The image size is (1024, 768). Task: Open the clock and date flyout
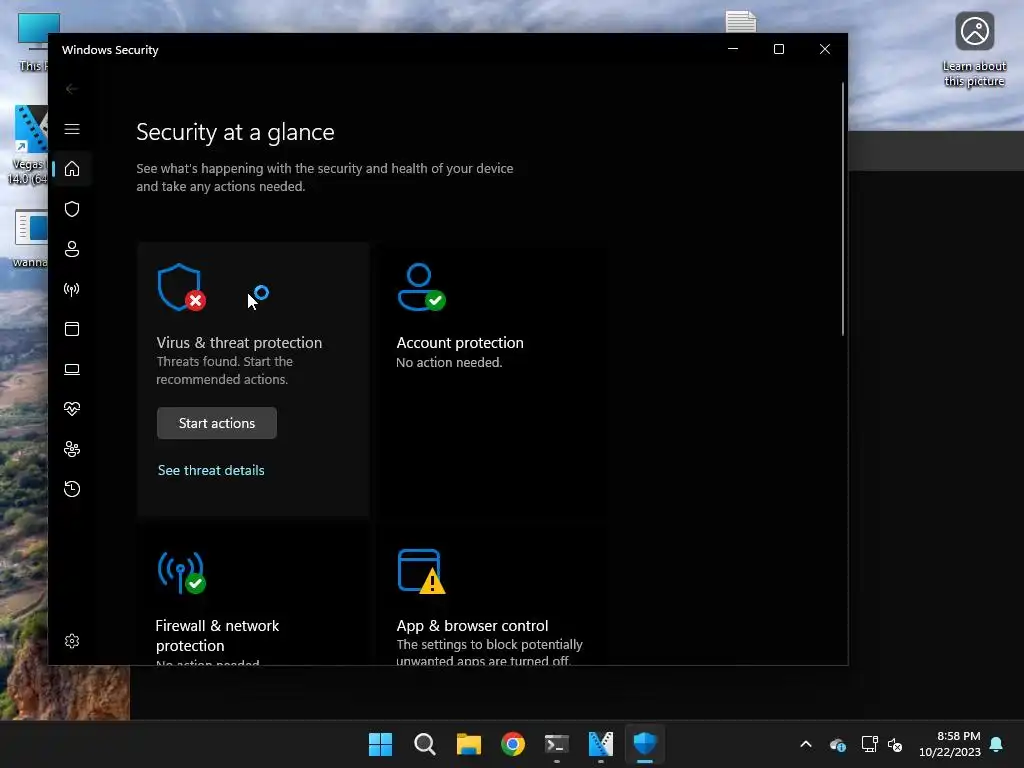(950, 744)
